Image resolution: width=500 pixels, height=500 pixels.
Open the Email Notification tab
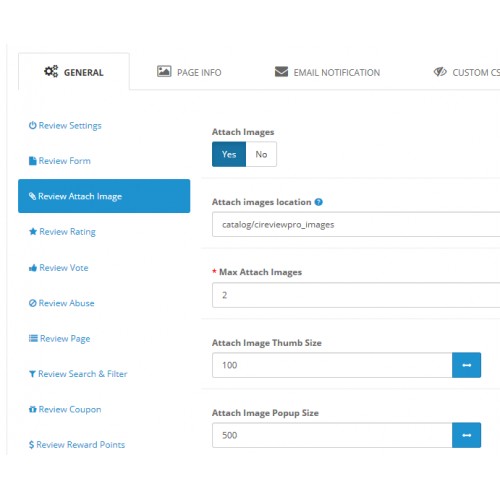327,72
